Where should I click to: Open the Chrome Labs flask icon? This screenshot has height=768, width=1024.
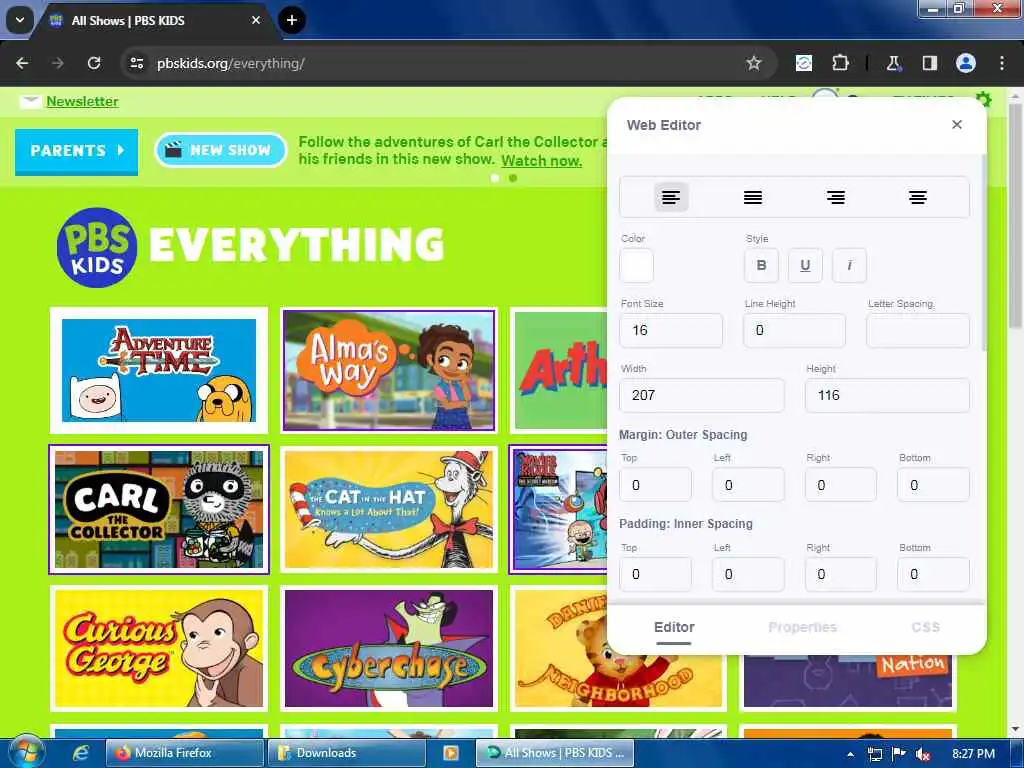(x=893, y=63)
